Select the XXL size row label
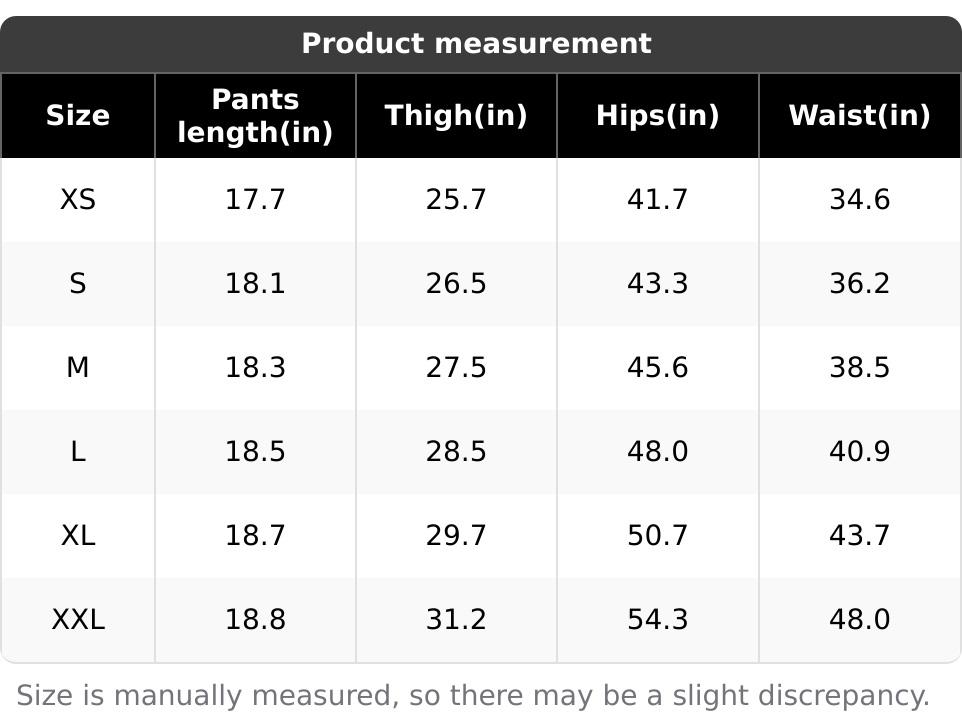The width and height of the screenshot is (962, 728). [x=78, y=620]
